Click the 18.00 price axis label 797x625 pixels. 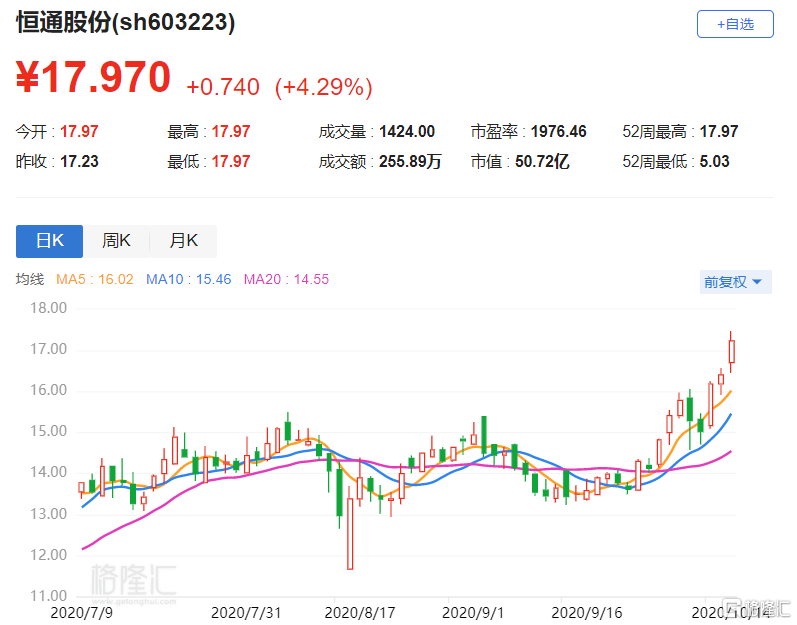coord(48,308)
